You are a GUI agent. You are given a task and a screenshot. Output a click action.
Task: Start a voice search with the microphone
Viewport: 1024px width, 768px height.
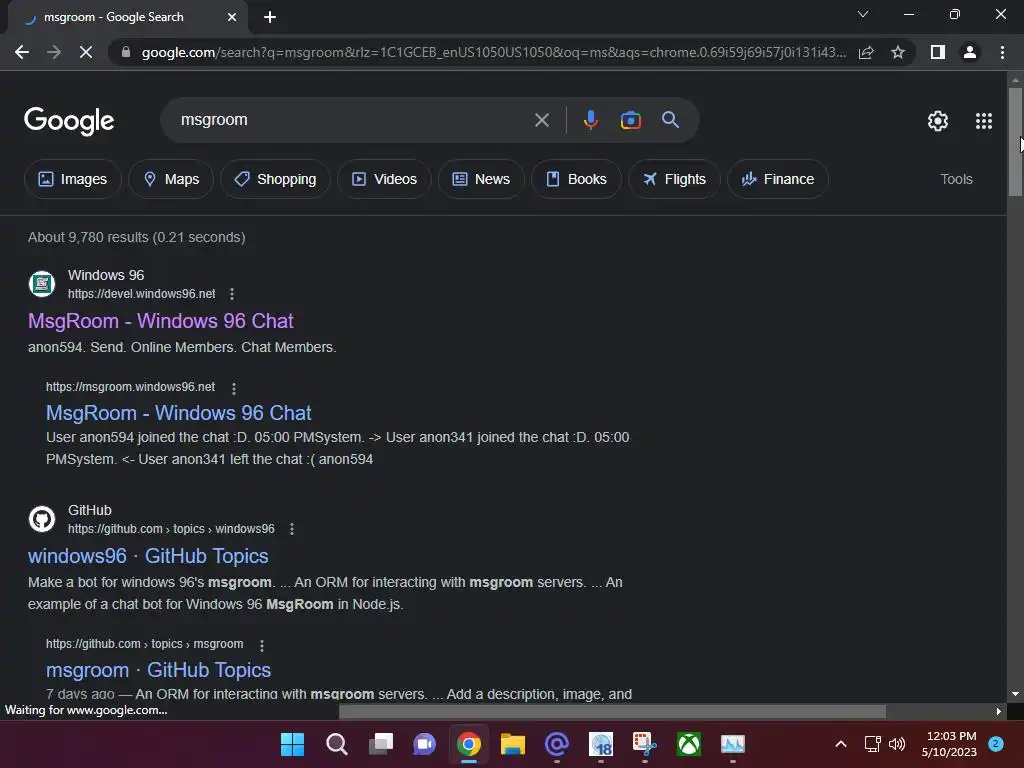coord(591,120)
